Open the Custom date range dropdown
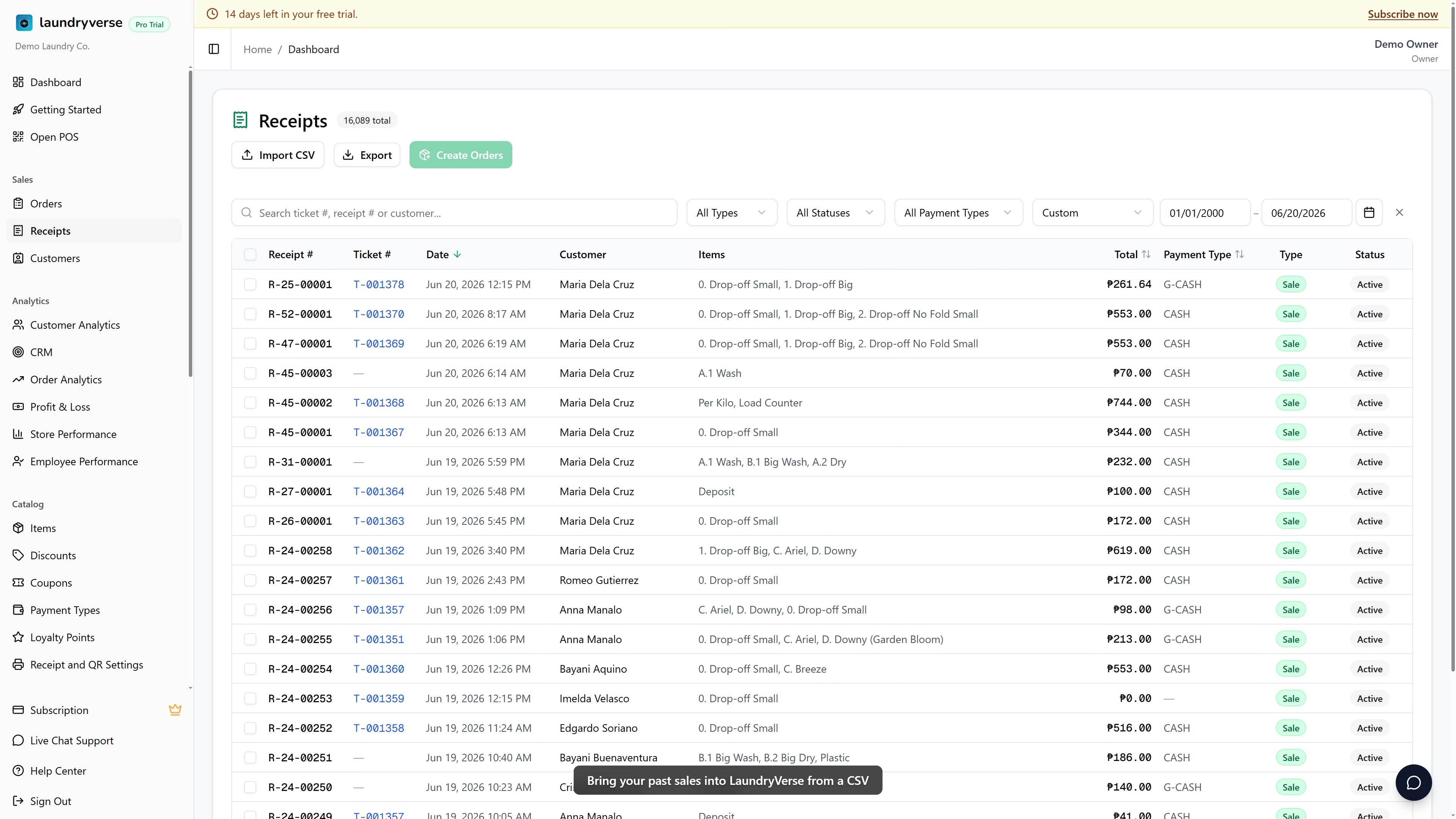The height and width of the screenshot is (819, 1456). click(x=1092, y=212)
